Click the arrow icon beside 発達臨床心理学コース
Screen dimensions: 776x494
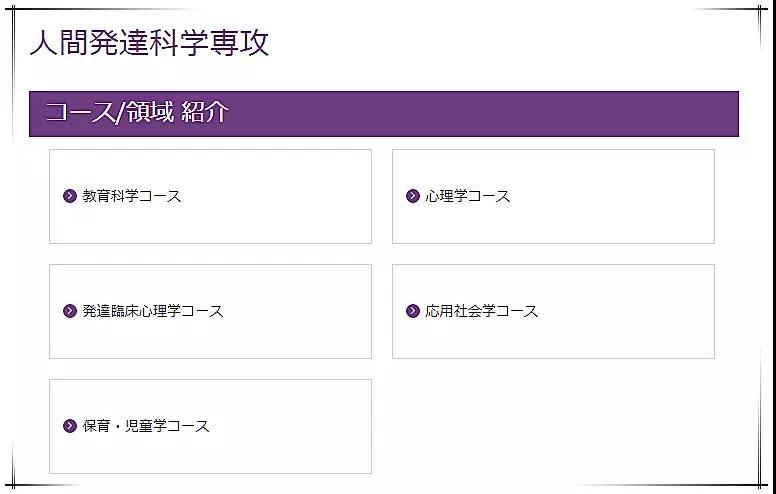pos(70,311)
